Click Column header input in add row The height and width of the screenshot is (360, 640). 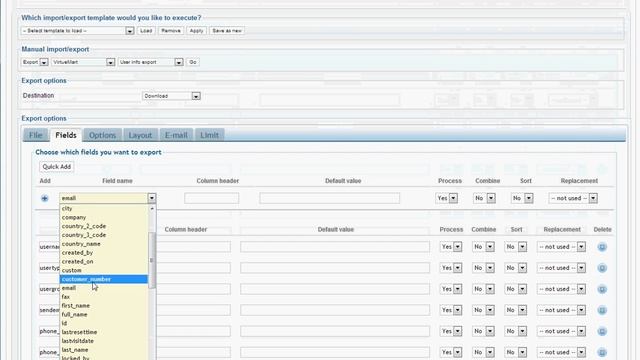tap(211, 198)
